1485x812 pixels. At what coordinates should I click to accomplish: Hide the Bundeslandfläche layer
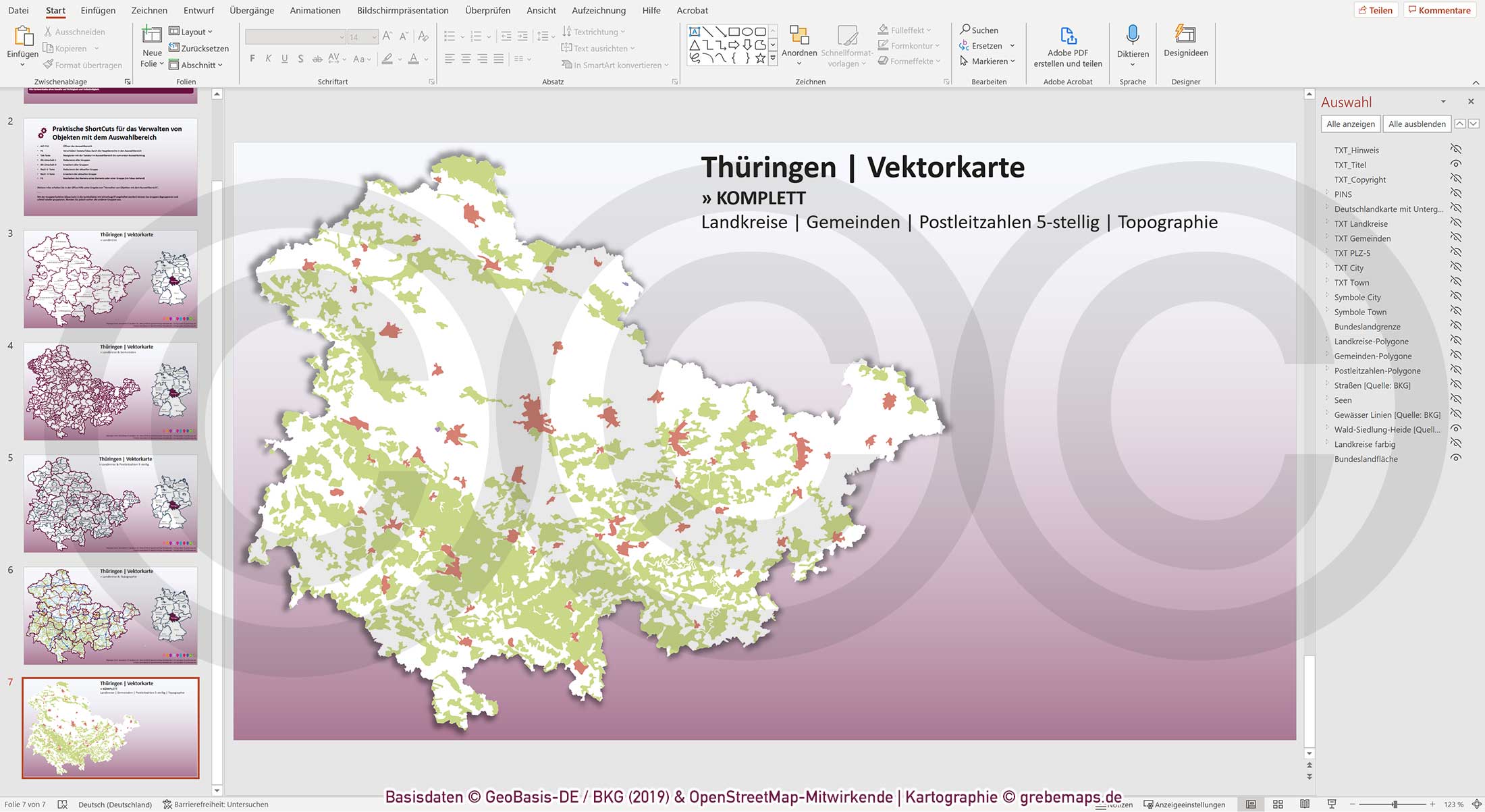(1456, 459)
